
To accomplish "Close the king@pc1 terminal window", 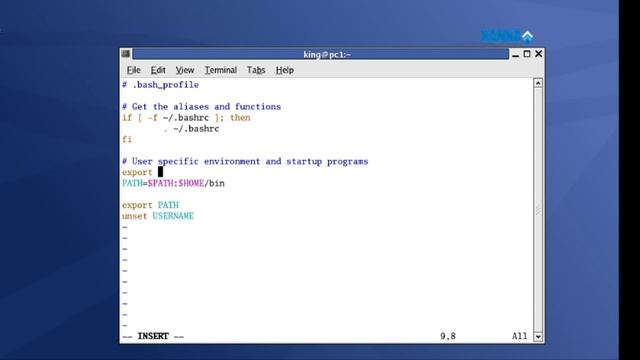I will pos(538,54).
